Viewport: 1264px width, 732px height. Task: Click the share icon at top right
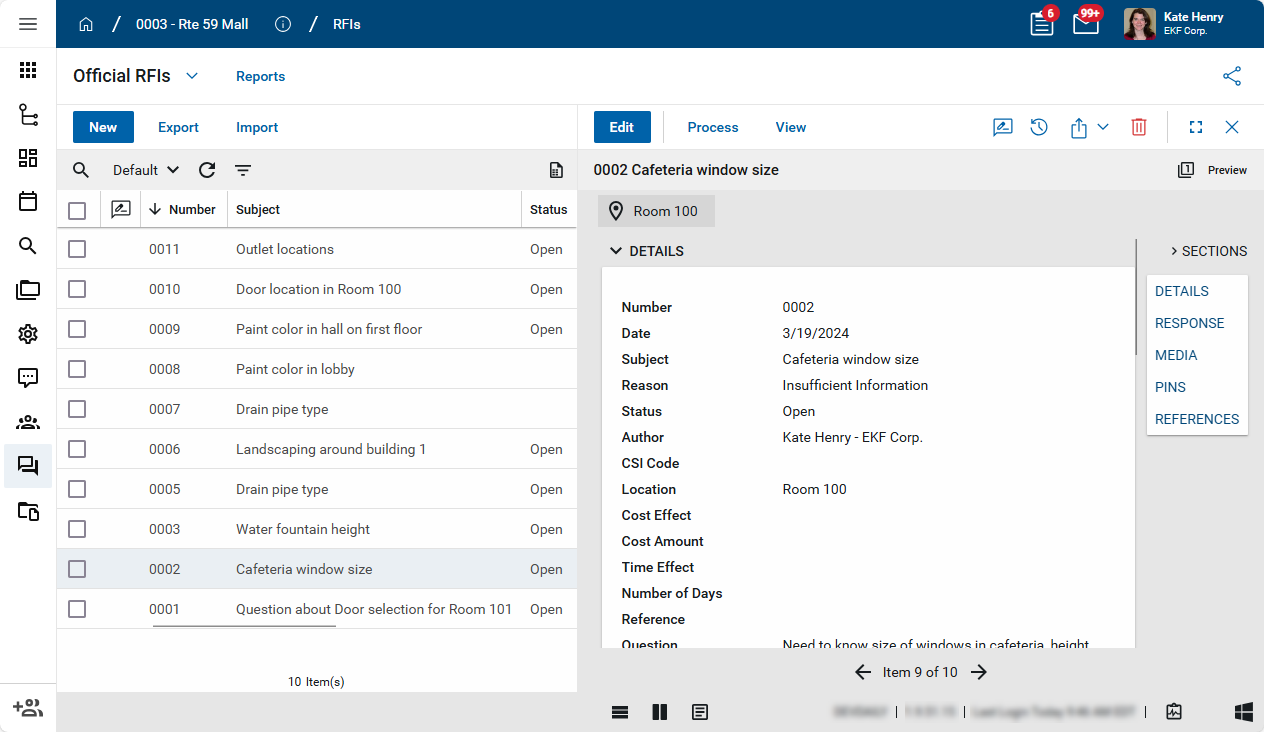pyautogui.click(x=1232, y=76)
